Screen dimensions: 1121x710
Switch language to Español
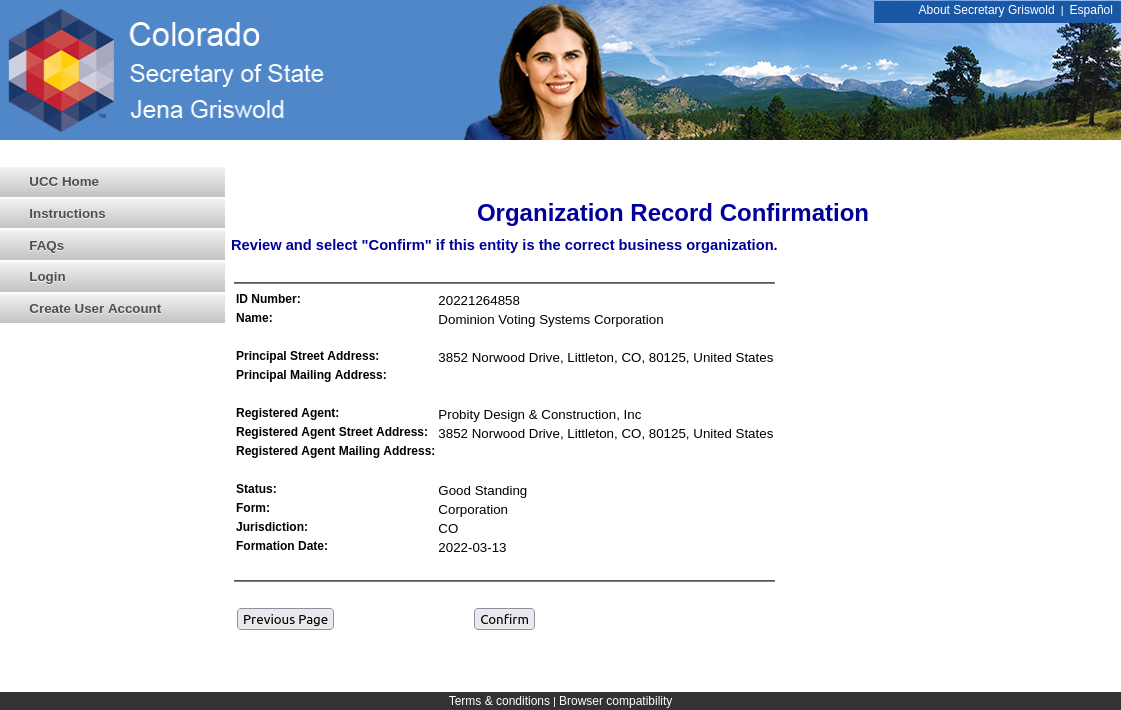[1090, 10]
